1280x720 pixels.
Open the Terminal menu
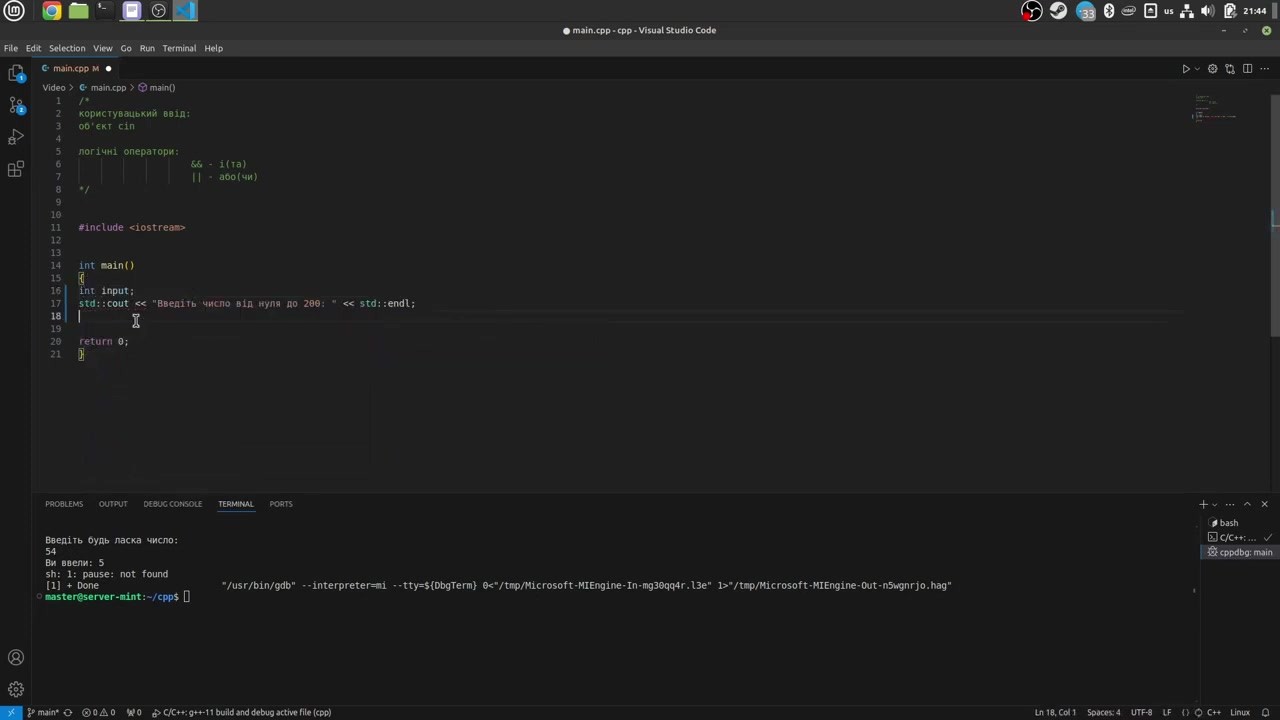(179, 48)
